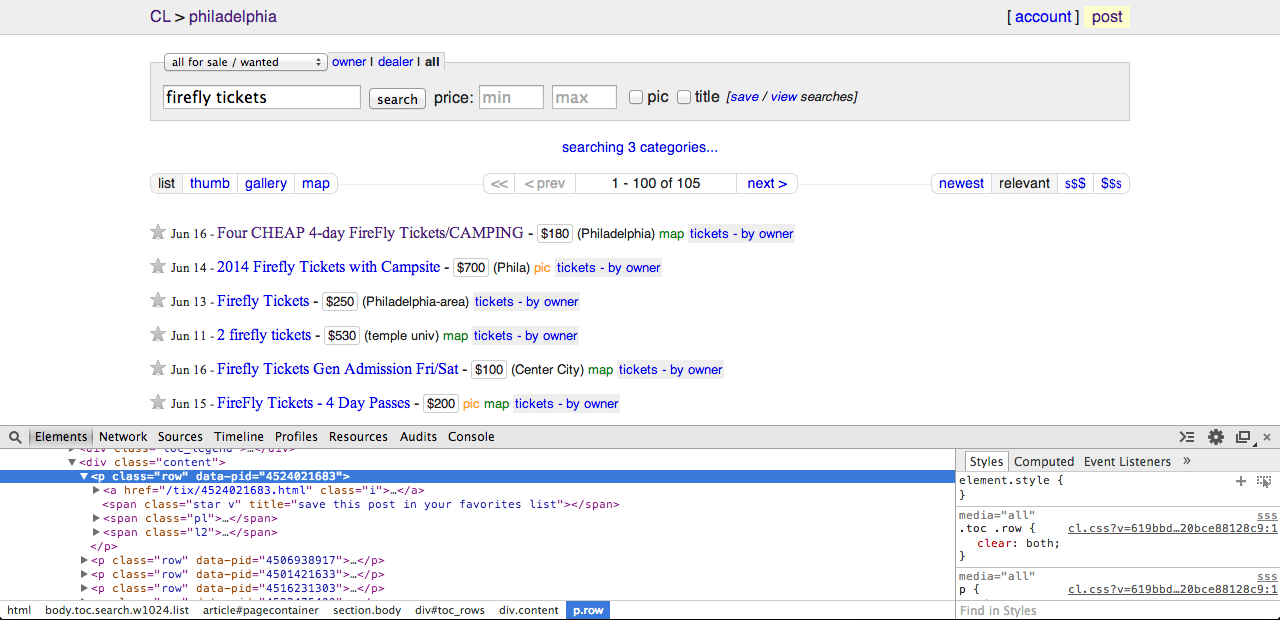Image resolution: width=1280 pixels, height=620 pixels.
Task: Enable the title-only search checkbox
Action: click(684, 97)
